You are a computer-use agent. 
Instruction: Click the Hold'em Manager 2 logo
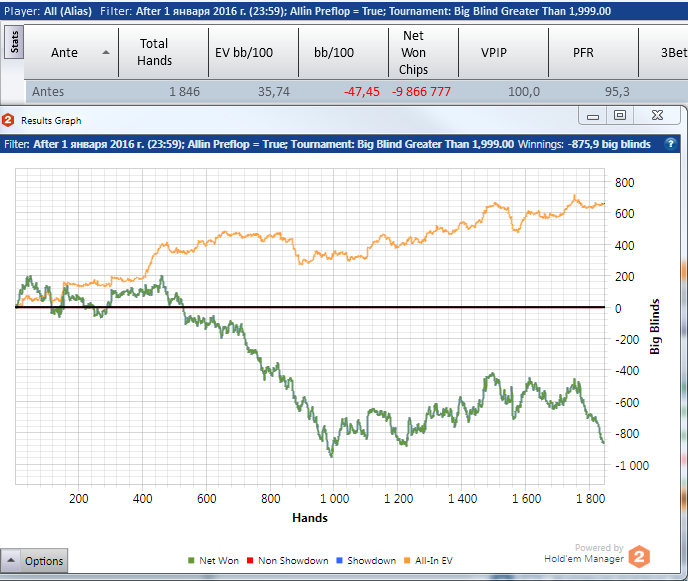[639, 556]
